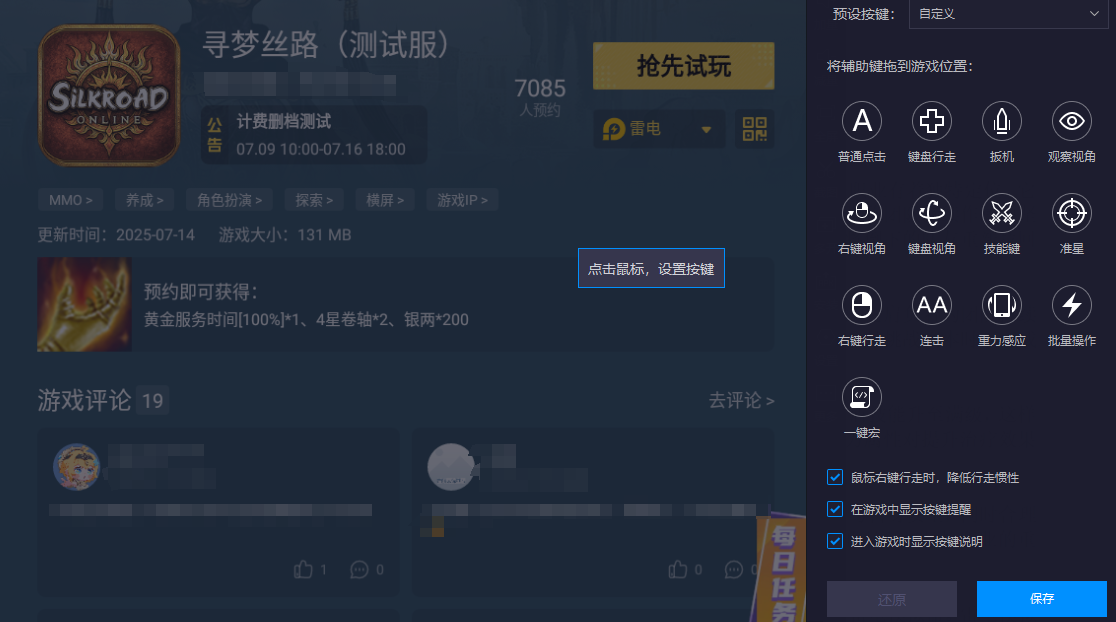Select the 连击 (AA) icon
This screenshot has height=622, width=1116.
(x=932, y=305)
